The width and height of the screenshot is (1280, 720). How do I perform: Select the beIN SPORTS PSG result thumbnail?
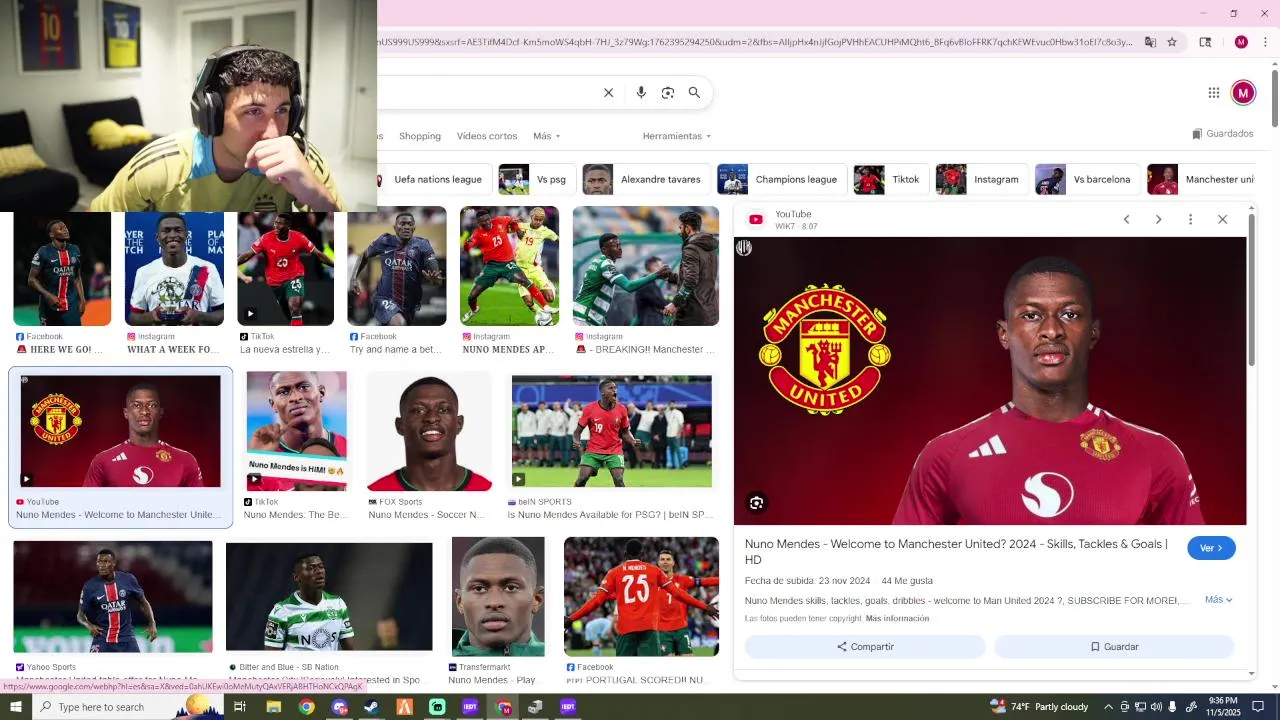coord(612,431)
